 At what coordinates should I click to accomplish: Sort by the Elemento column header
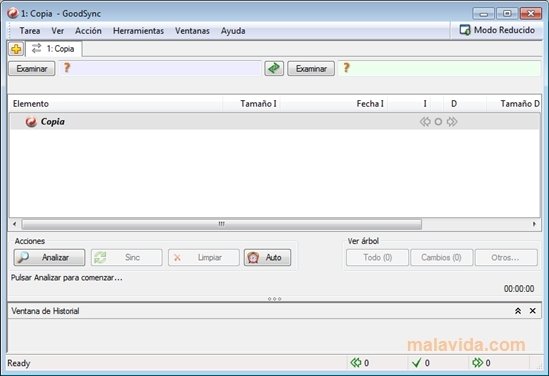[x=116, y=104]
